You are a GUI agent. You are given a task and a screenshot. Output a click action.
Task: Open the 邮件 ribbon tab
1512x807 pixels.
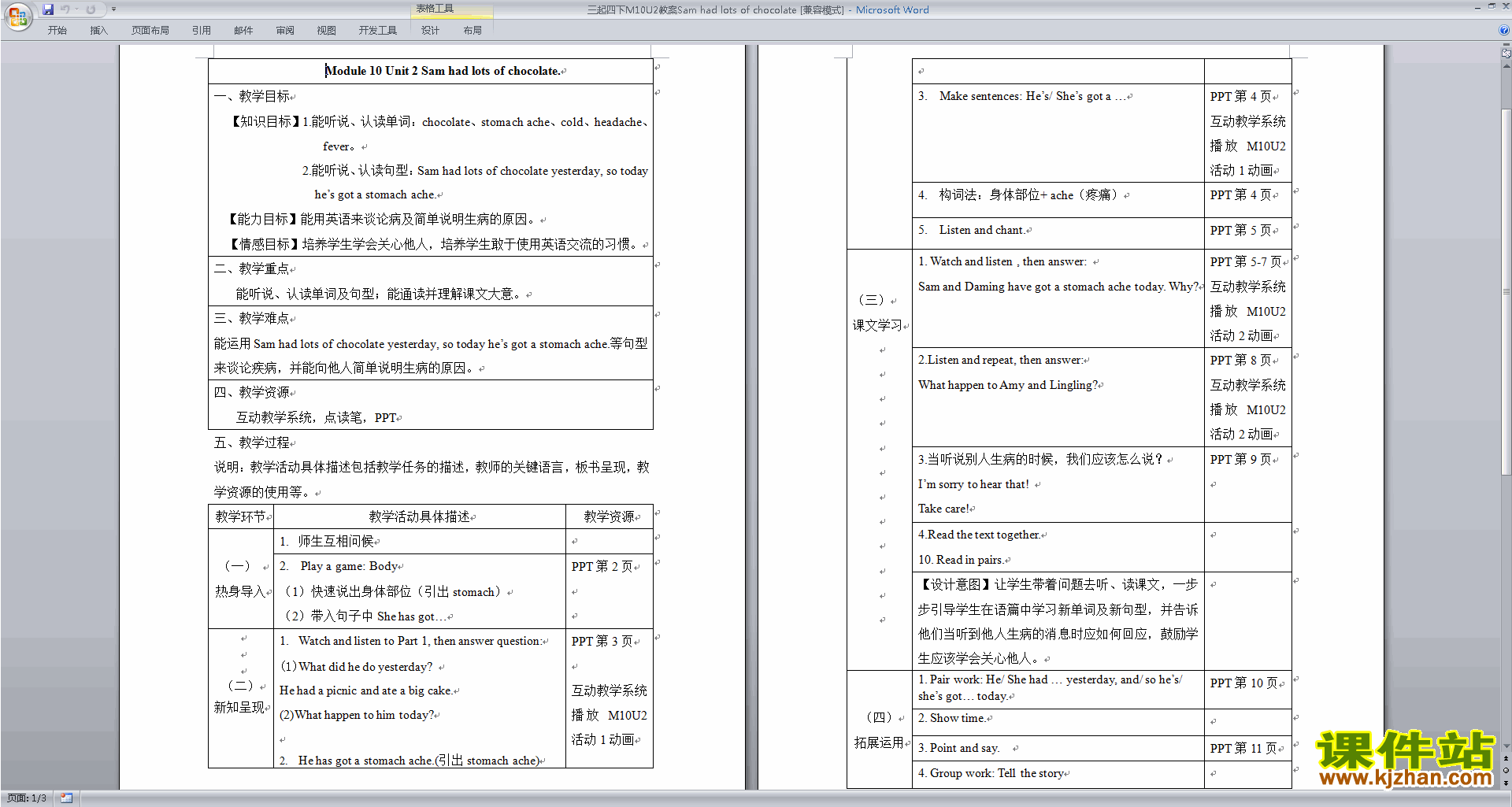(243, 30)
